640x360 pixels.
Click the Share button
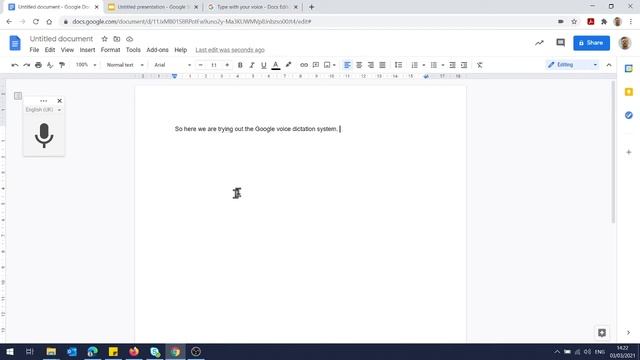591,43
